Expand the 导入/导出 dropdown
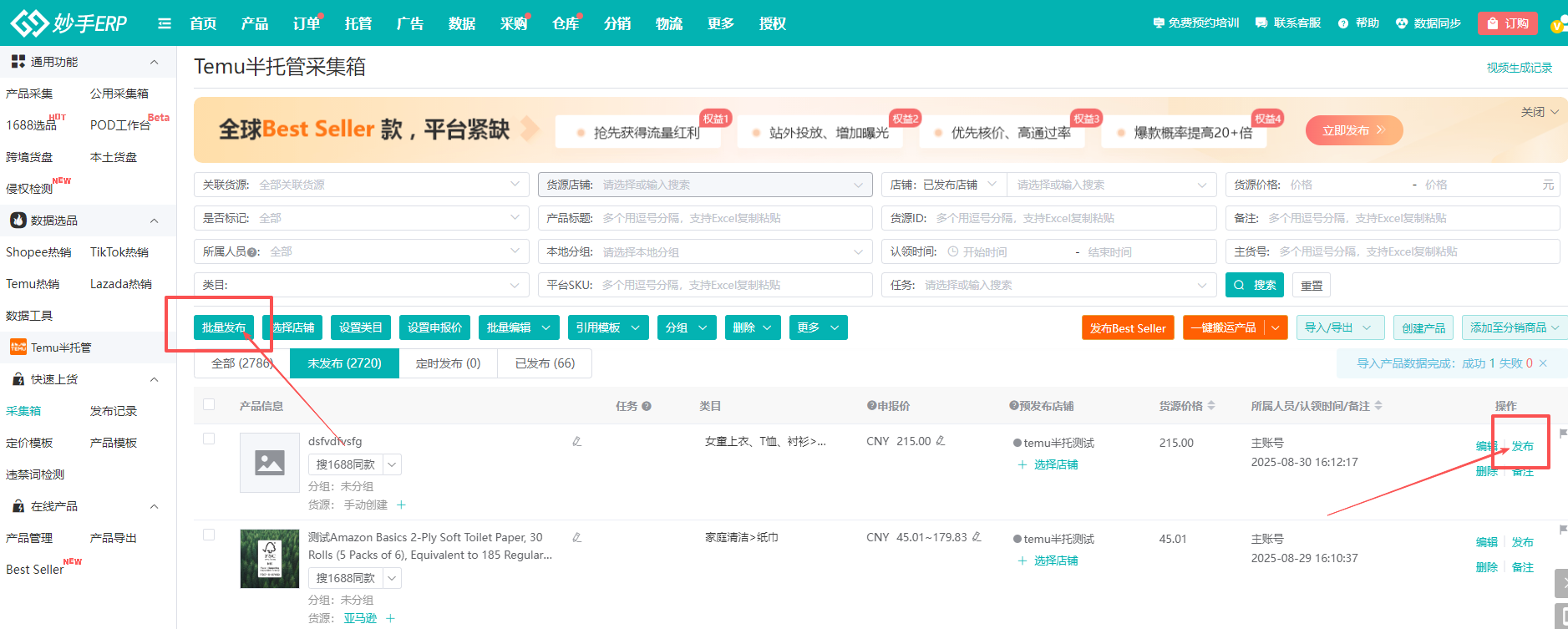 point(1339,327)
